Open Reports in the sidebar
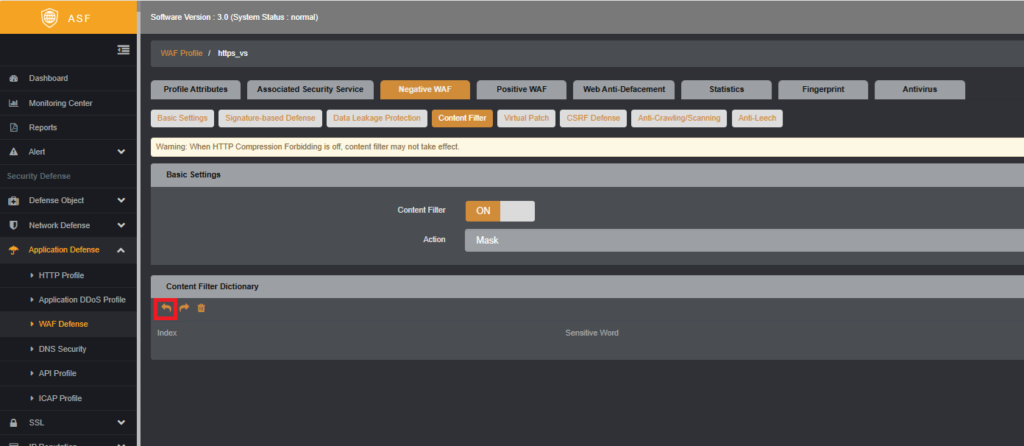This screenshot has height=446, width=1024. tap(43, 127)
